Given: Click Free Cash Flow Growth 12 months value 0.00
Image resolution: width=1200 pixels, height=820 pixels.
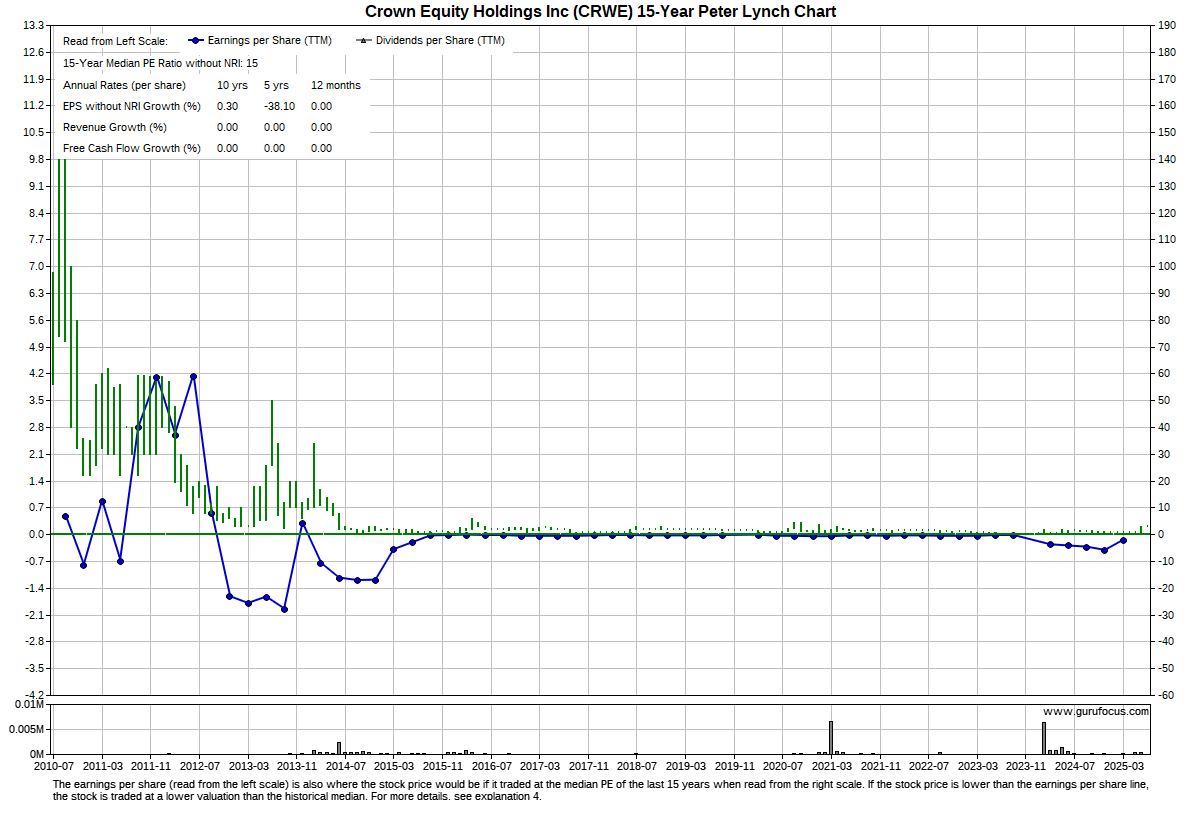Looking at the screenshot, I should 322,148.
